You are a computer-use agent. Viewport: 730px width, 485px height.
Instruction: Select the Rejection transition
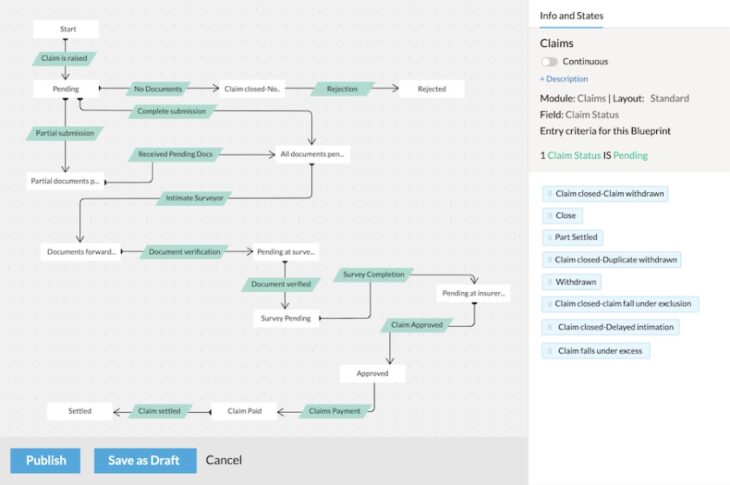[x=341, y=89]
